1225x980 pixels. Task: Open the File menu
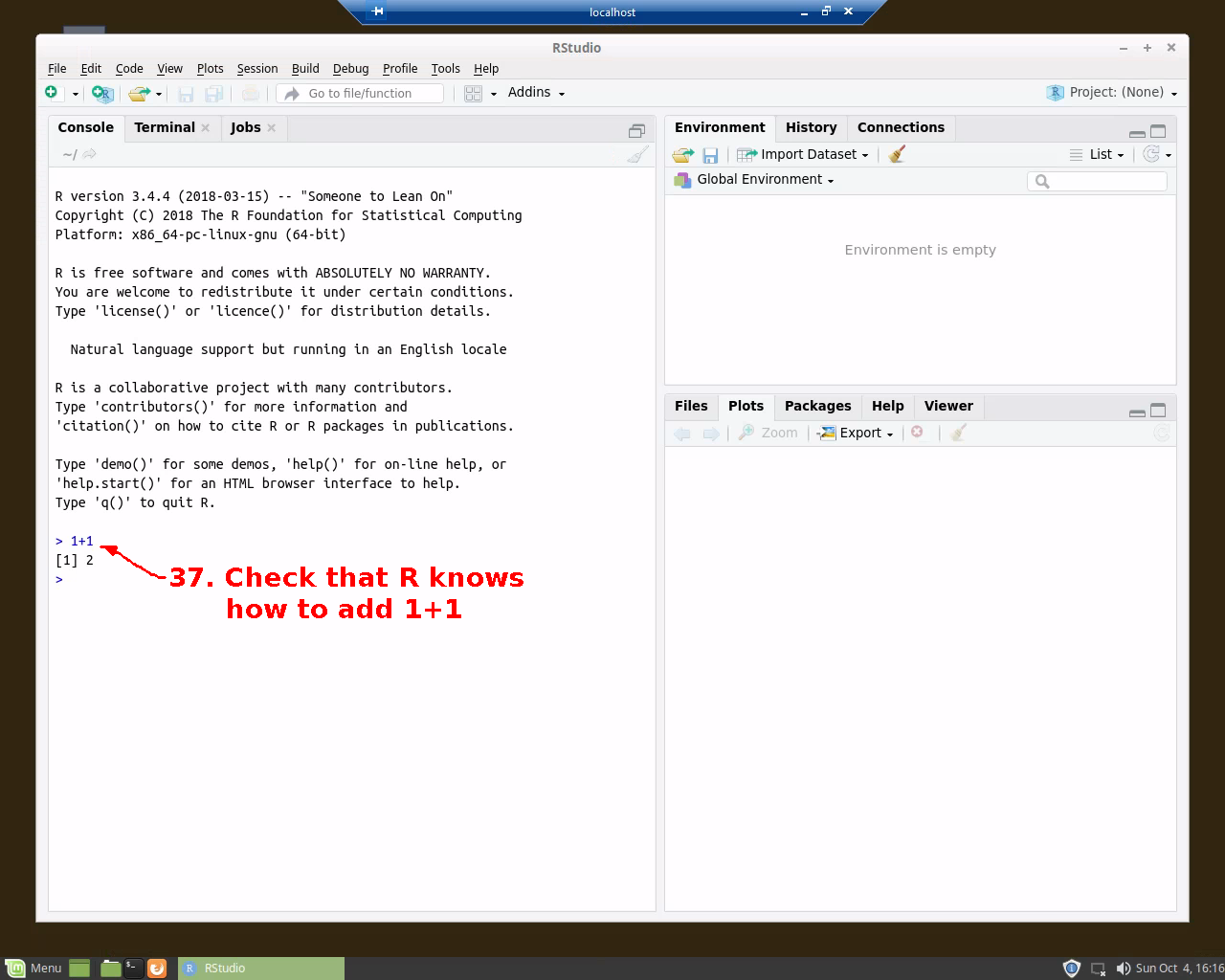(57, 69)
